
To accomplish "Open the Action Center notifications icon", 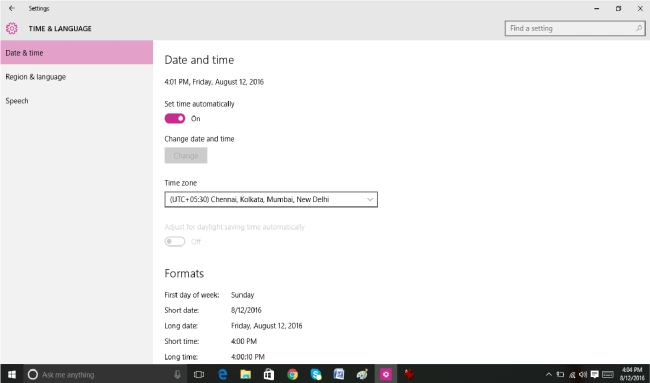I will [x=594, y=375].
